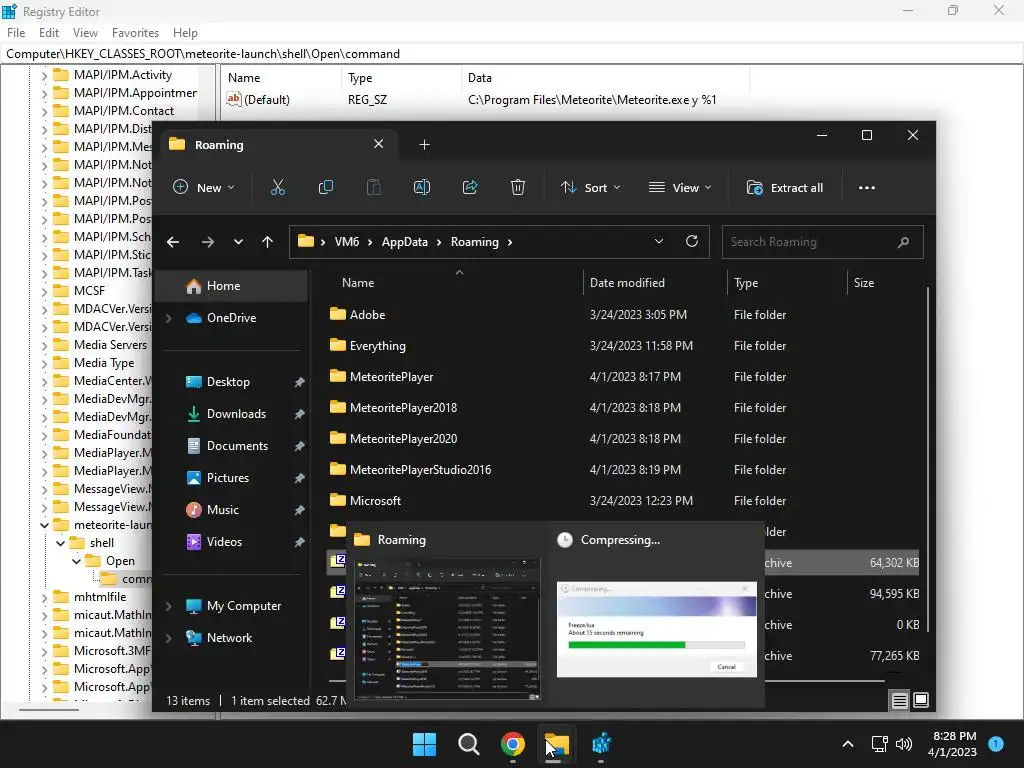
Task: Select the Microsoft folder in Roaming
Action: (x=375, y=501)
